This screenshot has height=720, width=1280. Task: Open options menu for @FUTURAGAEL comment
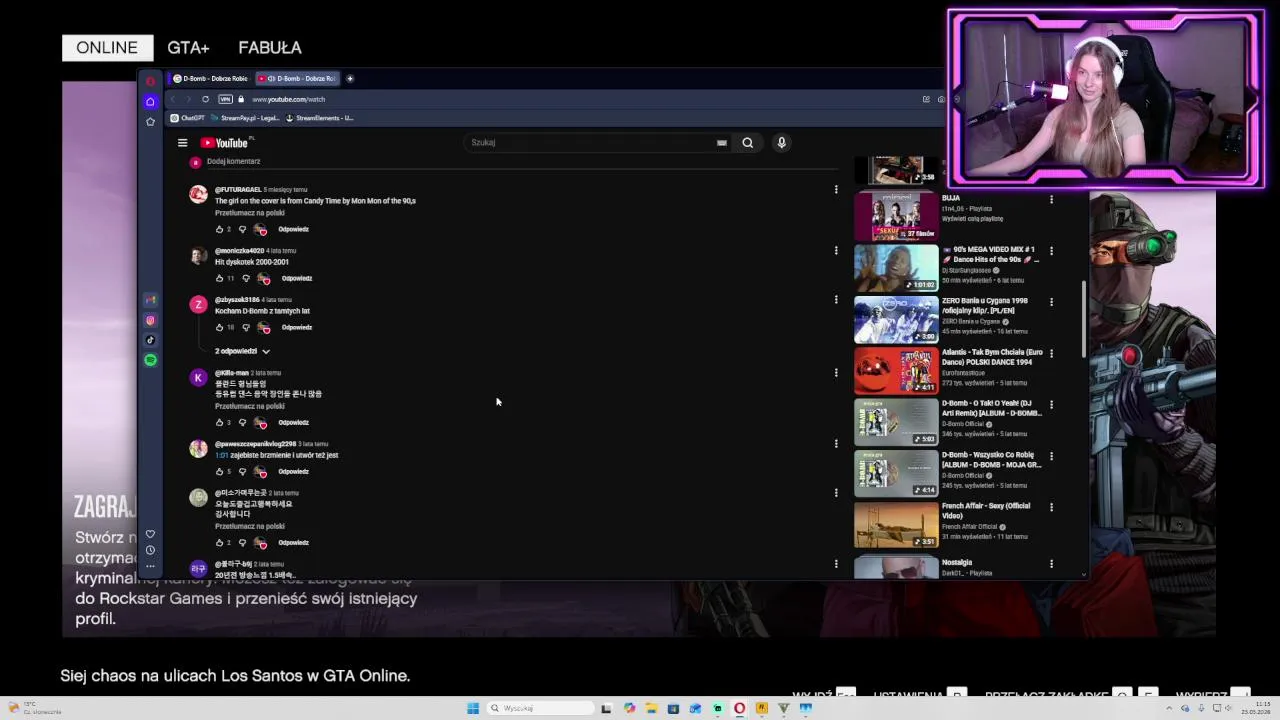tap(836, 189)
